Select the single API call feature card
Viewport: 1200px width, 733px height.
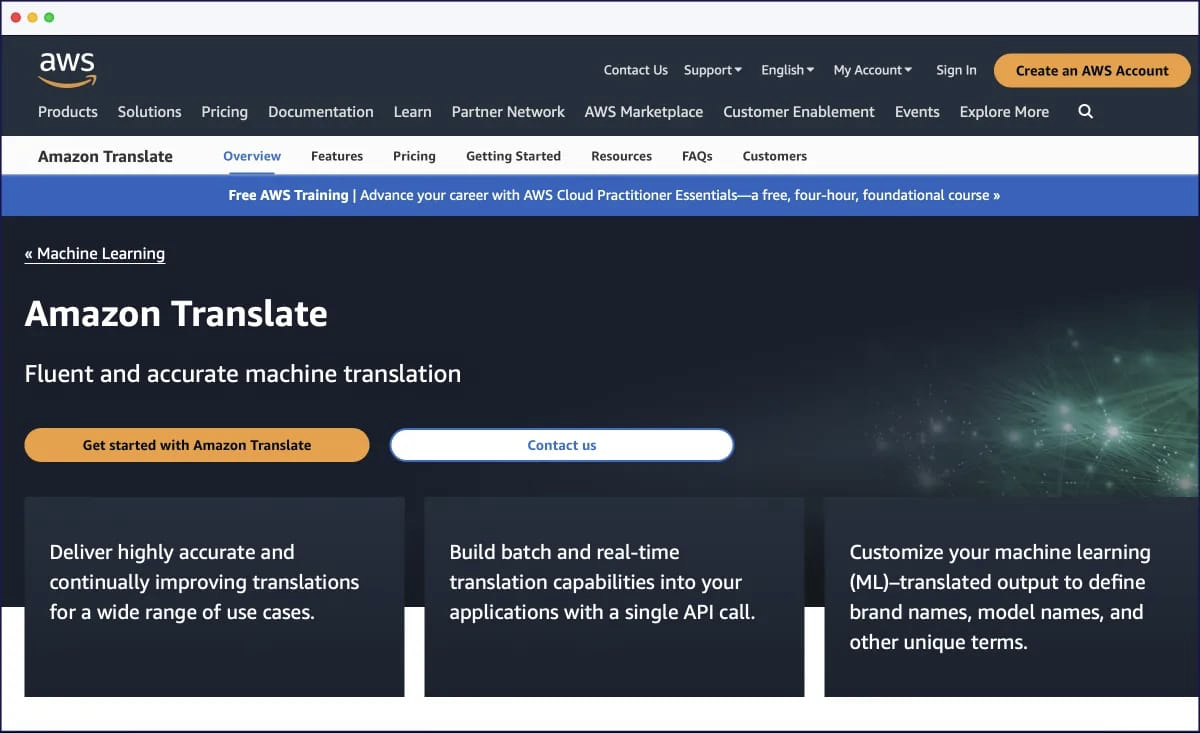pos(614,596)
